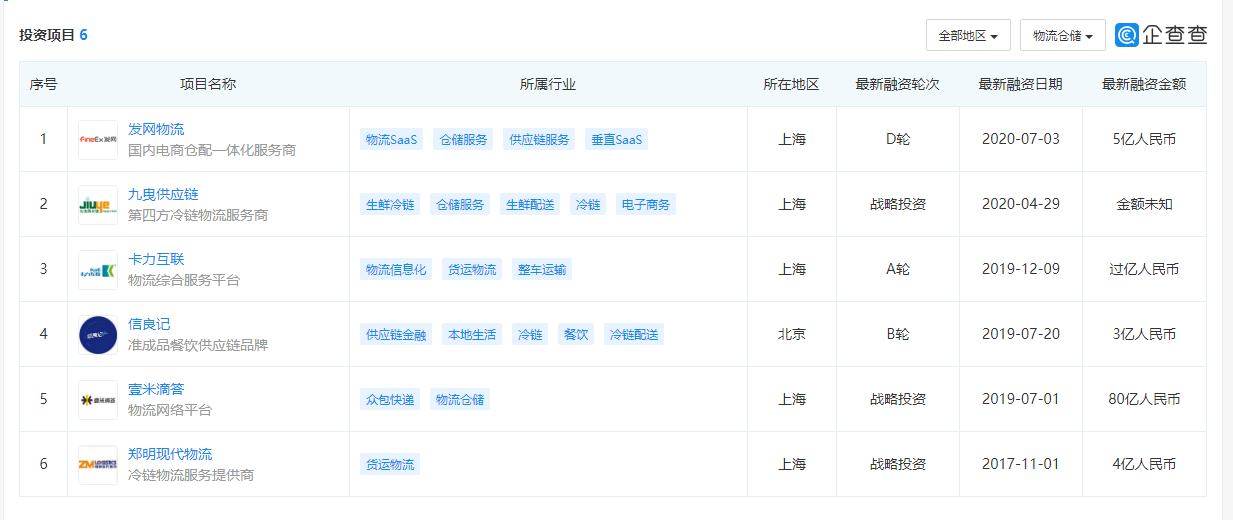Click the 过亿人民币 amount cell
This screenshot has height=520, width=1233.
pos(1144,269)
